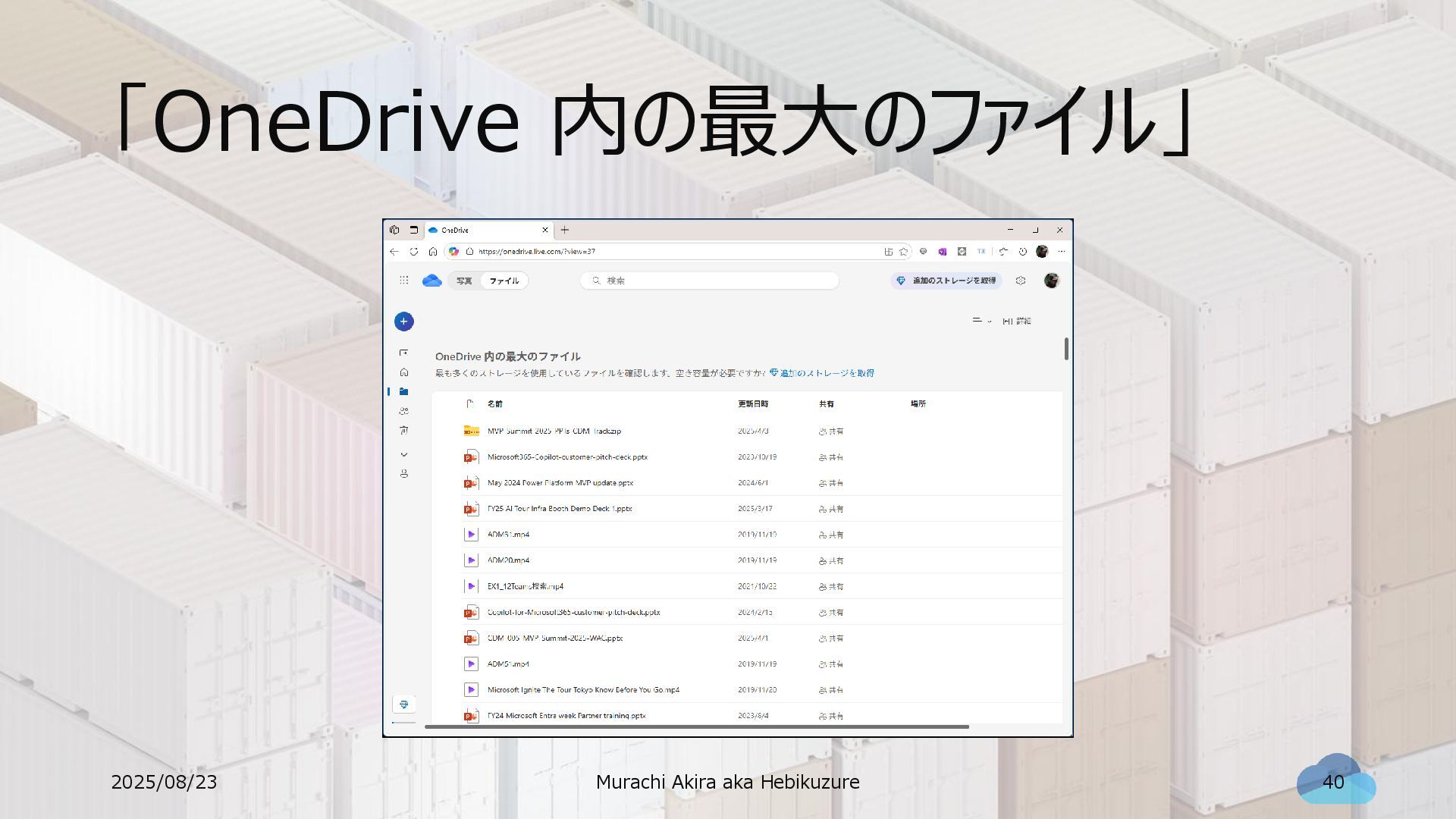Click the person icon at sidebar bottom
Screen dimensions: 1456x819
pyautogui.click(x=404, y=474)
